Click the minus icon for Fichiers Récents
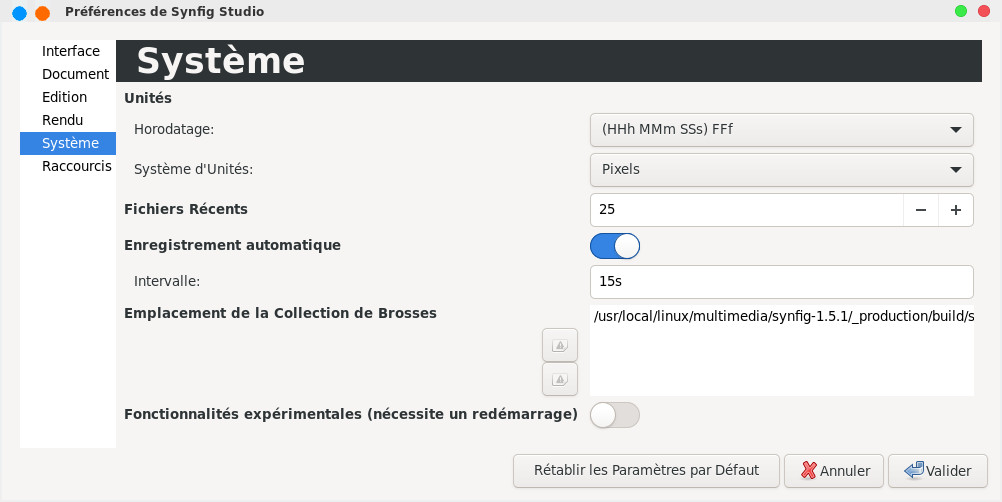Screen dimensions: 1002x502 [920, 210]
